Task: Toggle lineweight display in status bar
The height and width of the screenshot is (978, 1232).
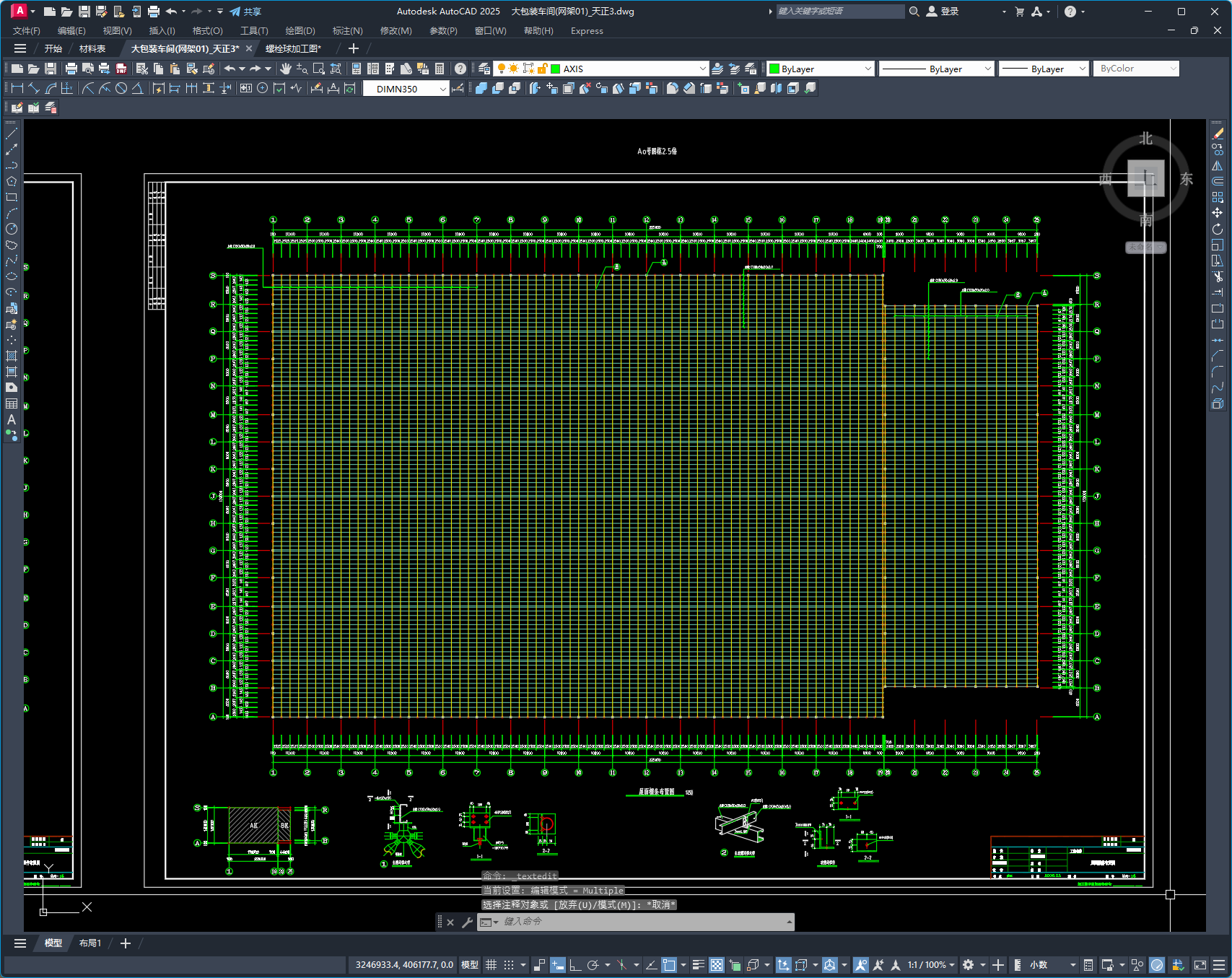Action: pos(699,965)
